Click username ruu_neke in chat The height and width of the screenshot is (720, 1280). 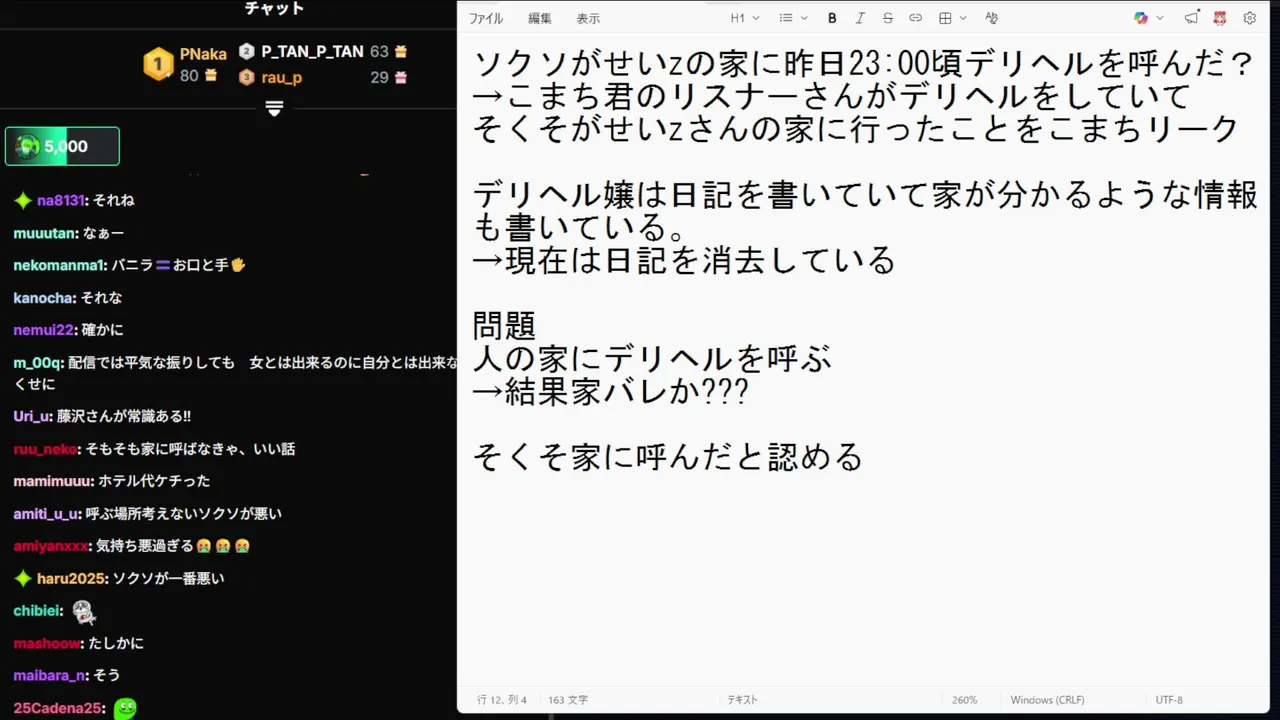45,449
